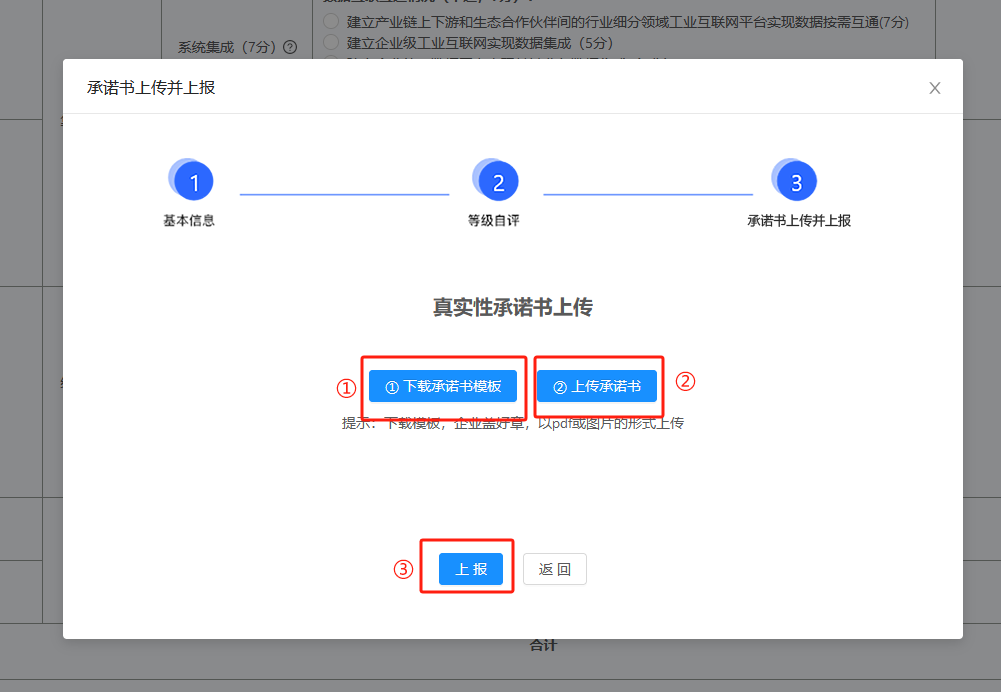This screenshot has width=1001, height=692.
Task: Click the ① icon inside 下载承诺书模板 button
Action: (391, 386)
